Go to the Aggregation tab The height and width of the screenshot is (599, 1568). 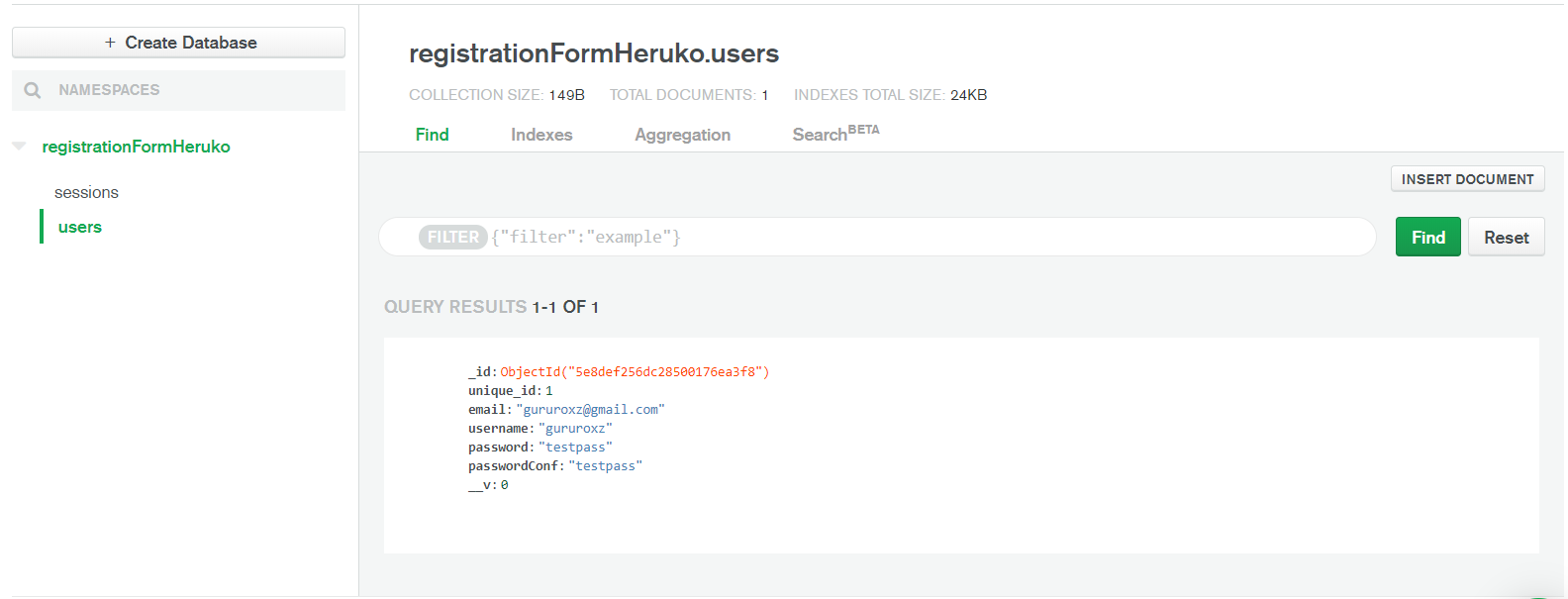pos(682,135)
